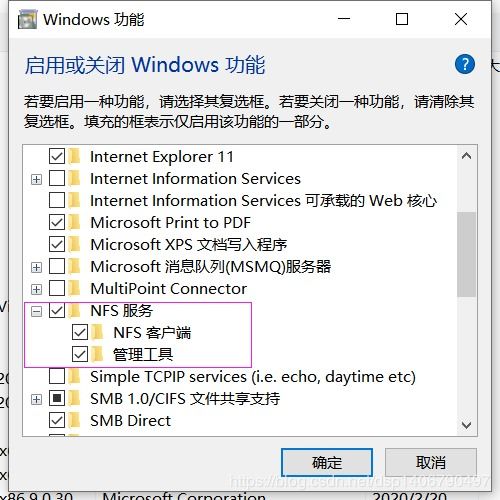Click the 确定 button
The width and height of the screenshot is (500, 500).
[x=327, y=462]
